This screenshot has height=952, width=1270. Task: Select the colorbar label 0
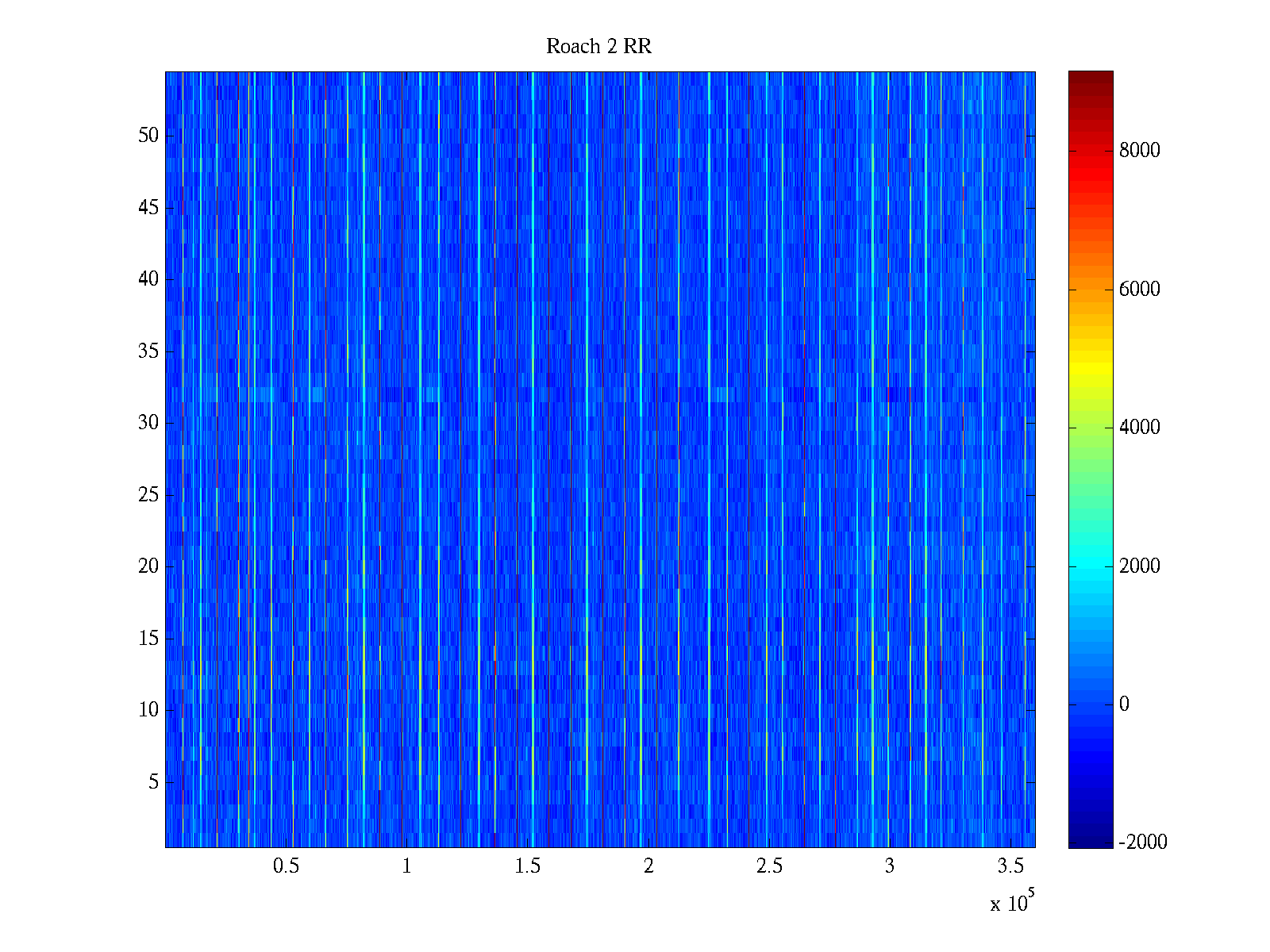pos(1123,704)
